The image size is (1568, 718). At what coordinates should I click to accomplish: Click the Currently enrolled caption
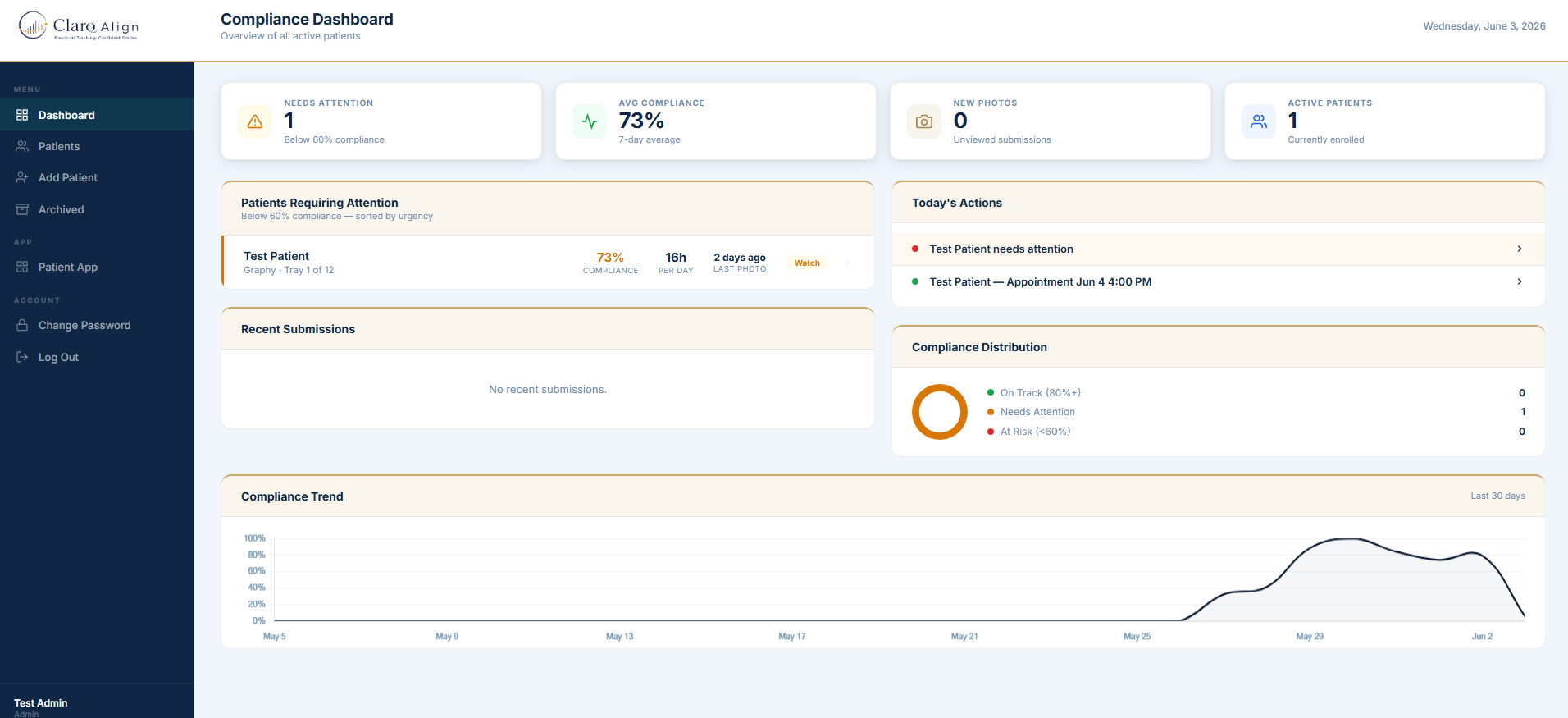pos(1326,139)
